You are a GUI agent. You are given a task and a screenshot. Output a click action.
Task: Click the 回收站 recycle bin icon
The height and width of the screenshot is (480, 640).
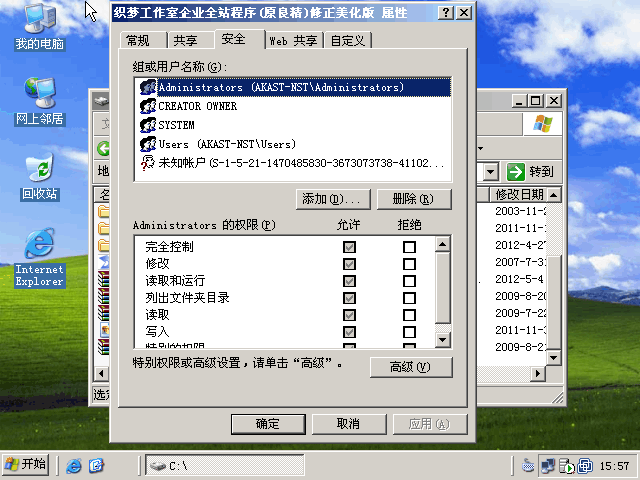(x=39, y=168)
